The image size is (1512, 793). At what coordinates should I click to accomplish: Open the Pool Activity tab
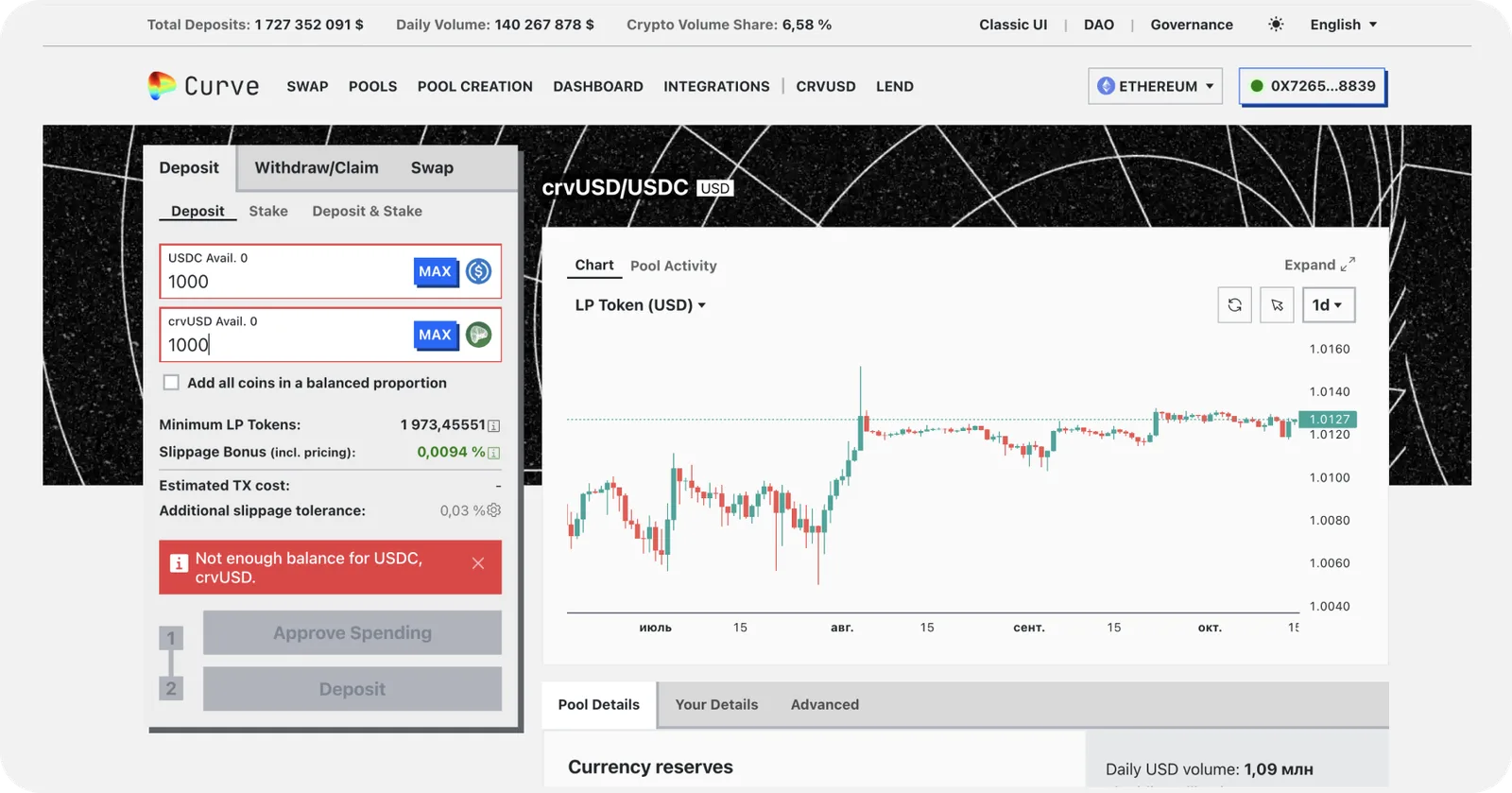pos(674,266)
